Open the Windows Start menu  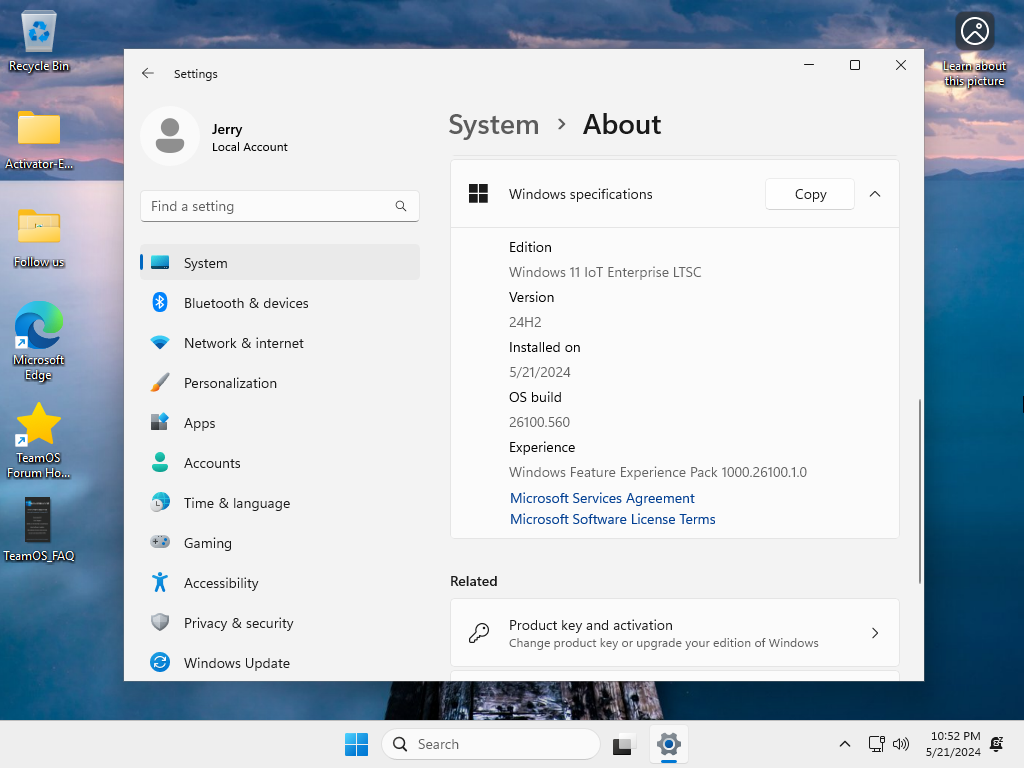pos(357,744)
